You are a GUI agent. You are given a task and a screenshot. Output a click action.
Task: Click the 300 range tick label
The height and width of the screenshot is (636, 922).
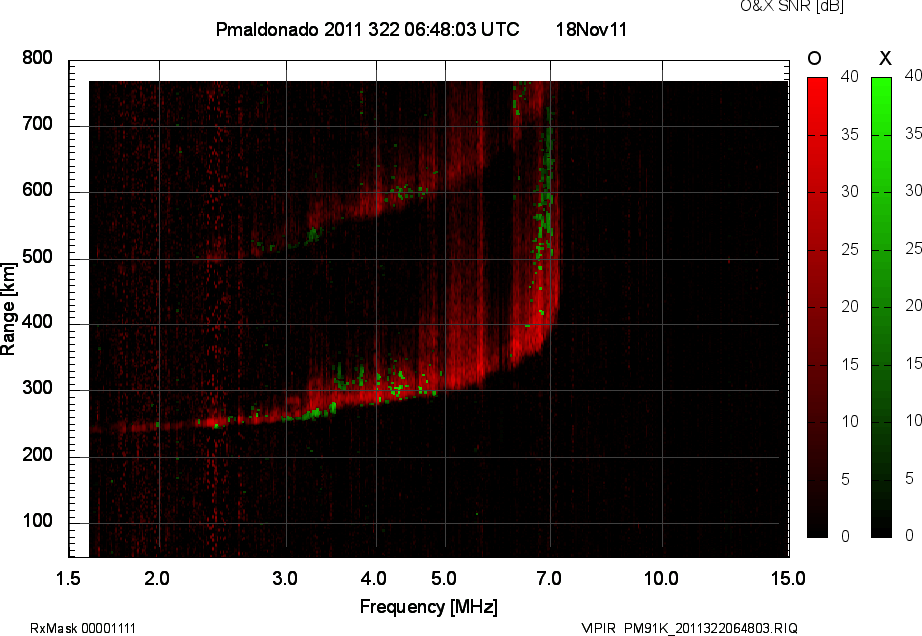(x=37, y=388)
